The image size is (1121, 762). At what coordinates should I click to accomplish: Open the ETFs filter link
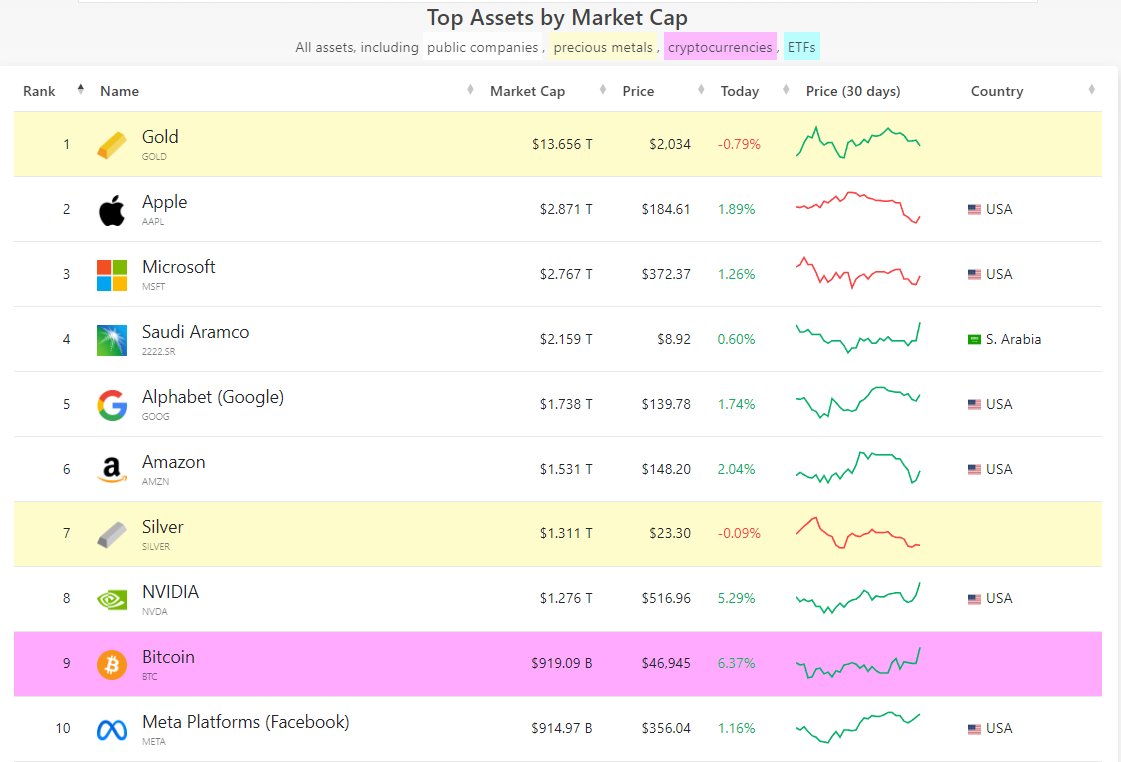click(801, 47)
